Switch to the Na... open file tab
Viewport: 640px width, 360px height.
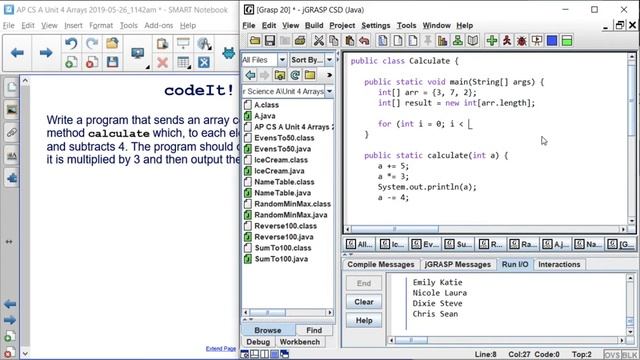click(x=588, y=244)
